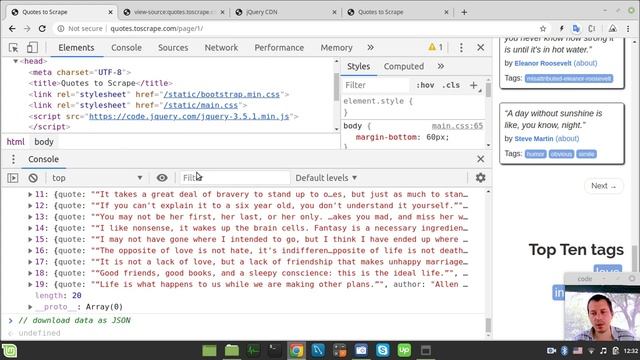
Task: Toggle live expression eye icon
Action: coord(162,178)
